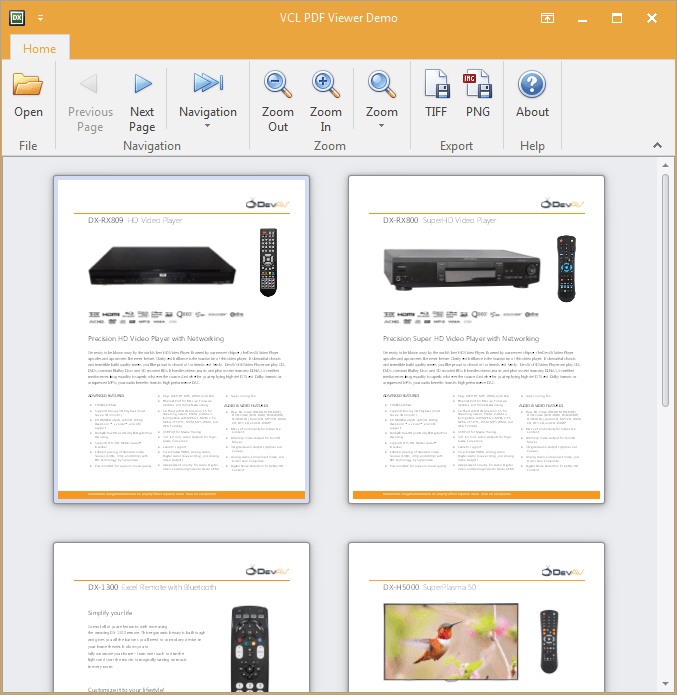This screenshot has height=695, width=677.
Task: Collapse the ribbon with the chevron
Action: (x=658, y=146)
